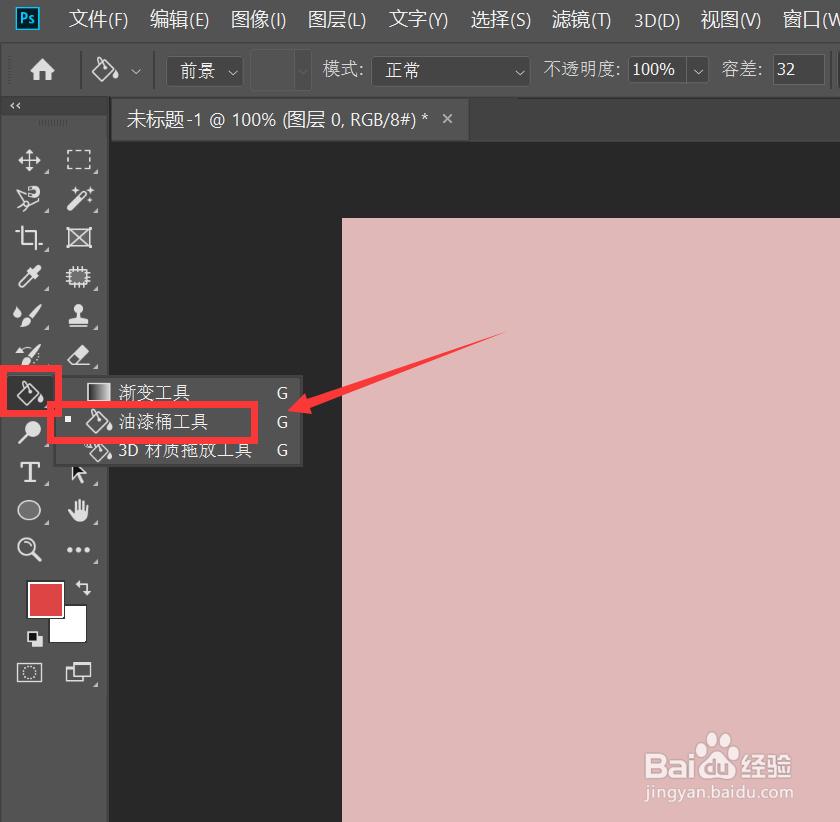The width and height of the screenshot is (840, 822).
Task: Select the Eyedropper tool
Action: 29,277
